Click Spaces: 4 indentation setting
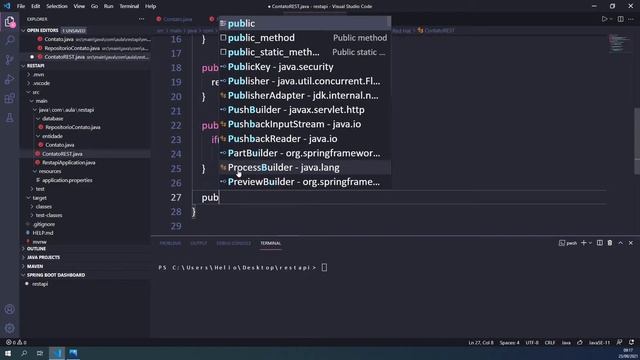This screenshot has width=640, height=360. coord(509,342)
